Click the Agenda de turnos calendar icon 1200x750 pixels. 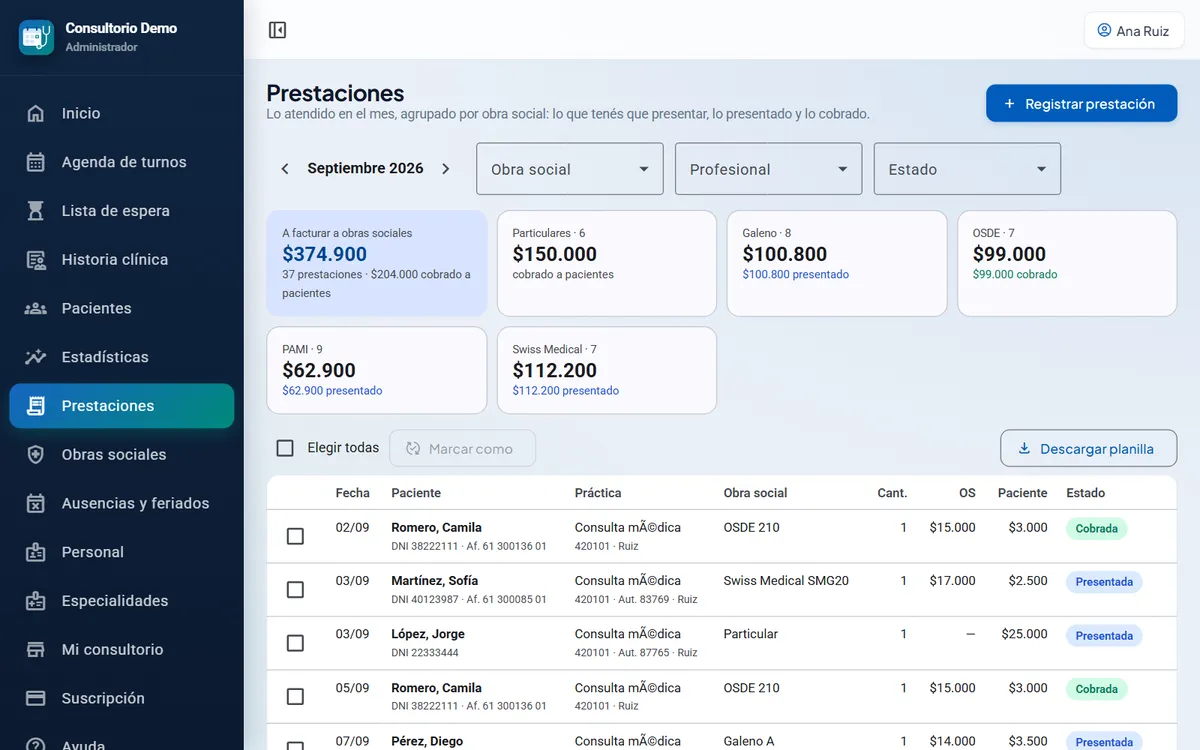36,162
